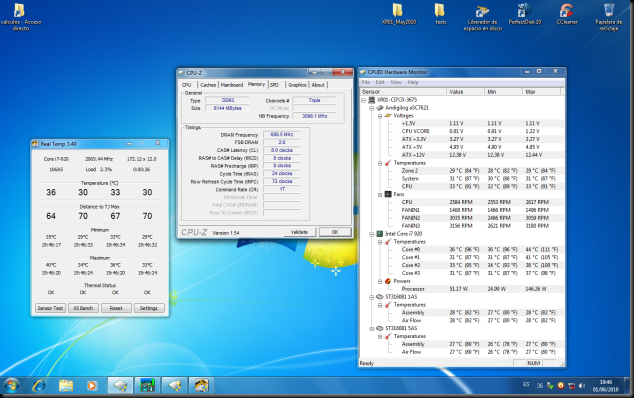Open Real Temp Settings
The width and height of the screenshot is (634, 398).
pos(149,308)
